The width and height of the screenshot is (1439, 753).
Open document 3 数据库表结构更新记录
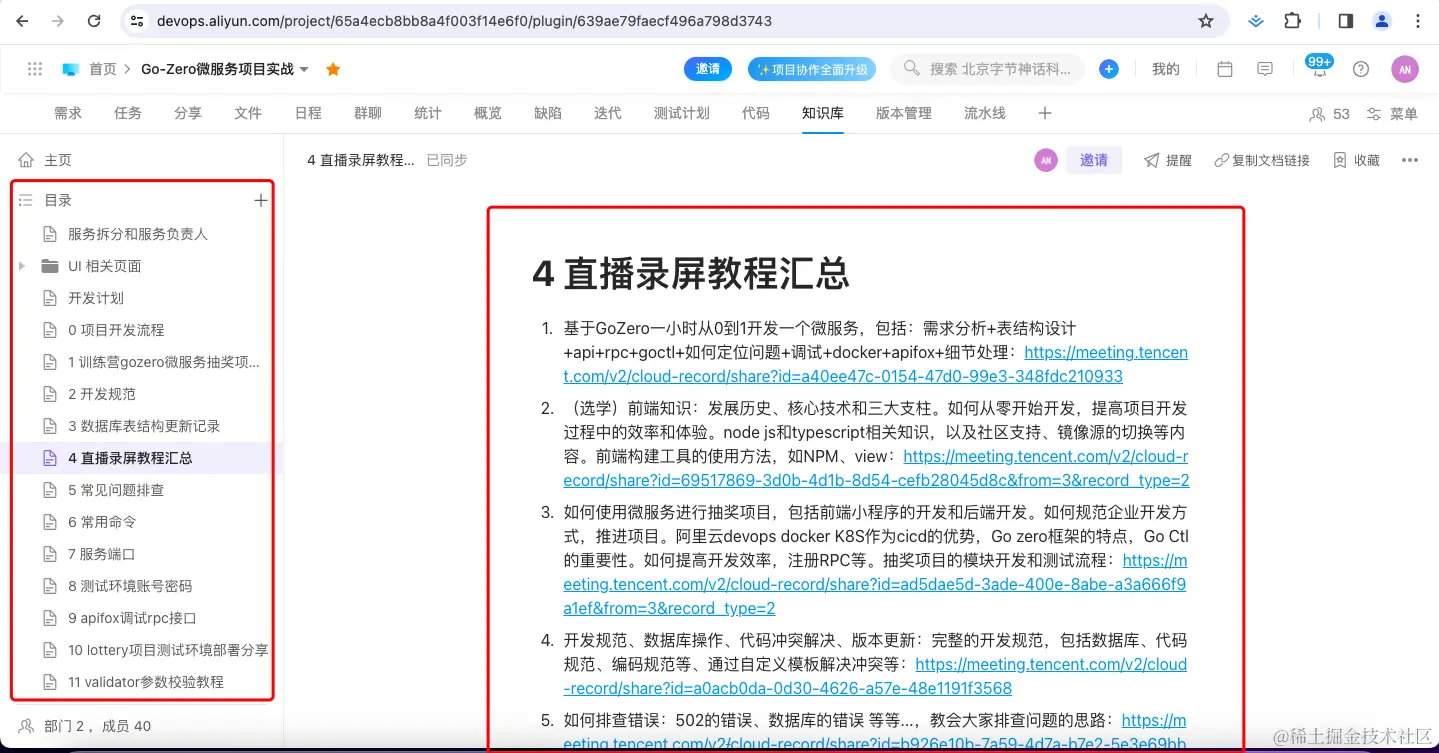[144, 426]
